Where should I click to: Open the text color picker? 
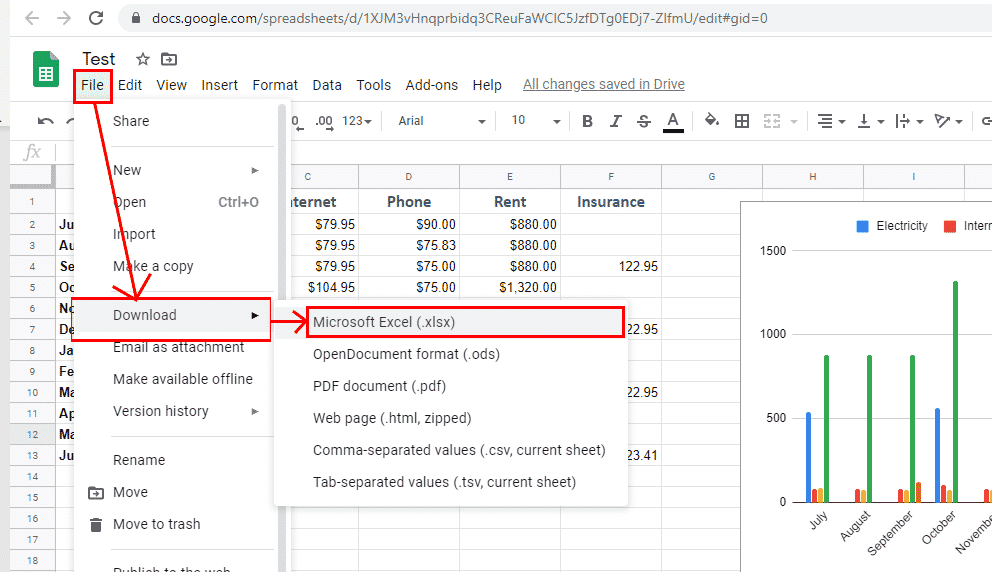(673, 121)
